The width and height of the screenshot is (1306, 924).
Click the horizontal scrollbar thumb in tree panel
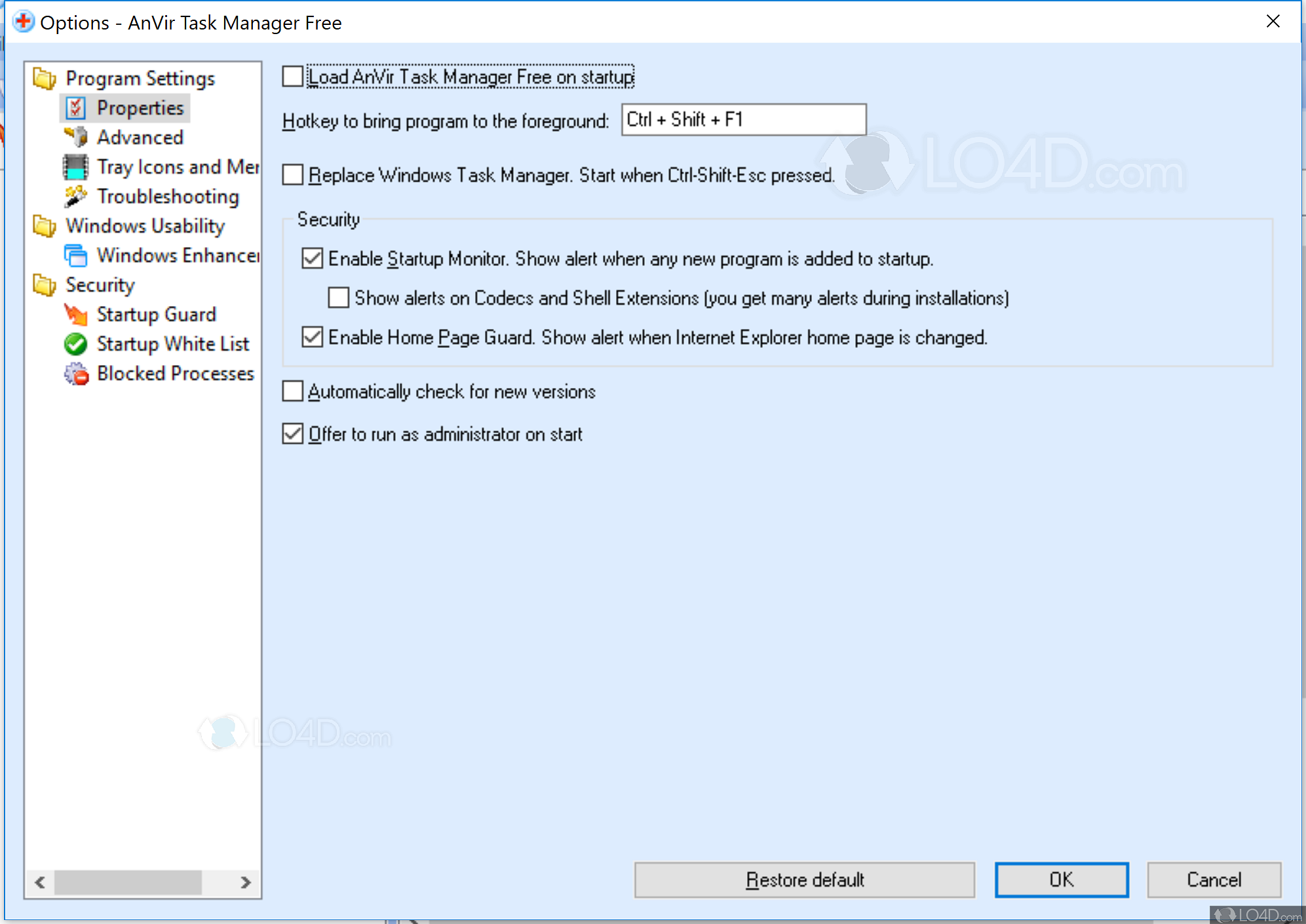point(128,882)
